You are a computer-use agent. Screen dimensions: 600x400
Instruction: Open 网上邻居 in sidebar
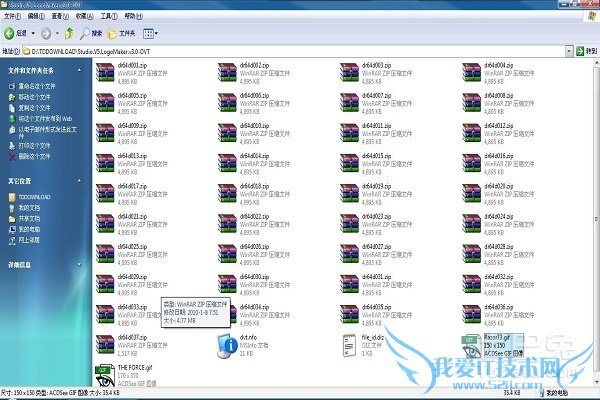tap(29, 240)
